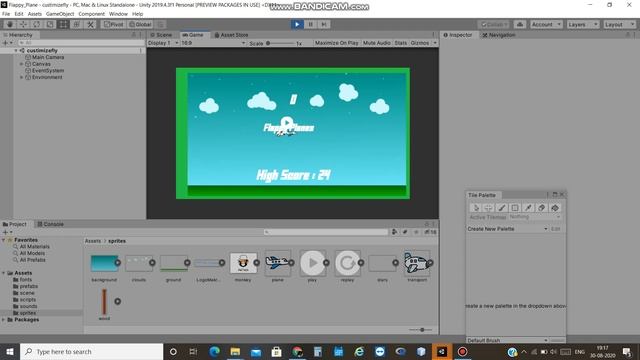
Task: Click Search by Type icon in Project
Action: [x=394, y=232]
